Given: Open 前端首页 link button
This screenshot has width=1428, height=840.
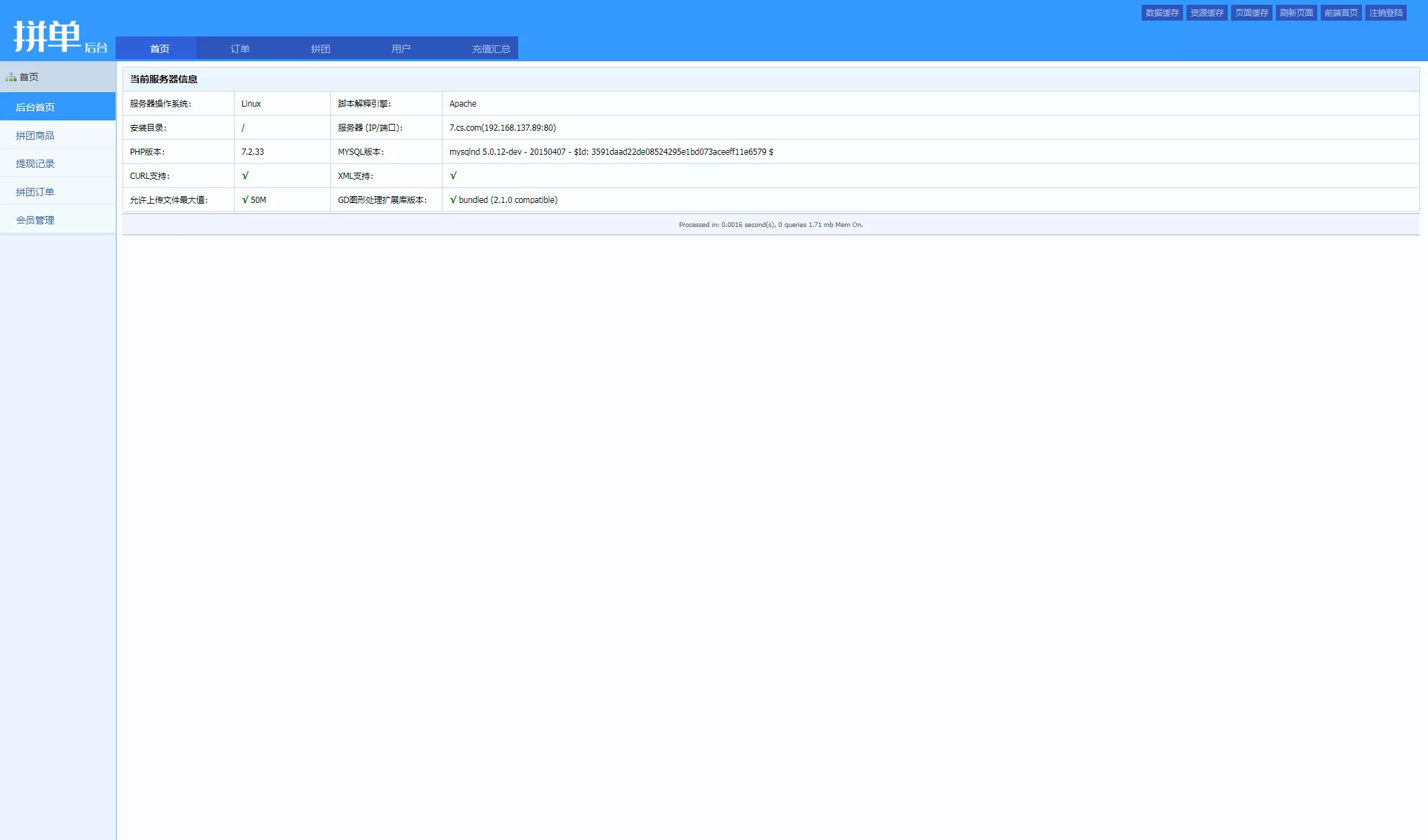Looking at the screenshot, I should point(1341,13).
